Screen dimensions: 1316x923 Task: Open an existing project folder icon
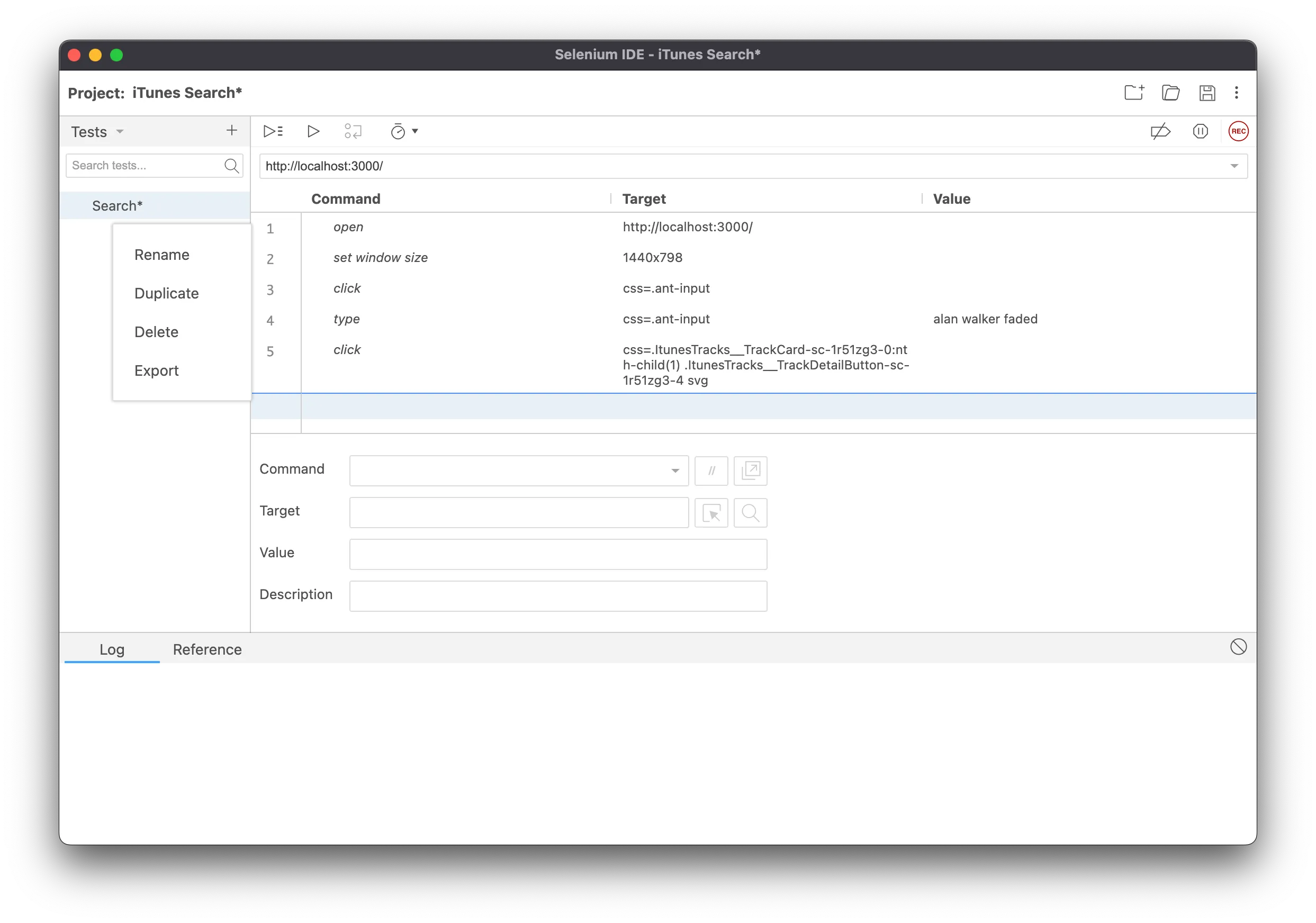coord(1170,93)
